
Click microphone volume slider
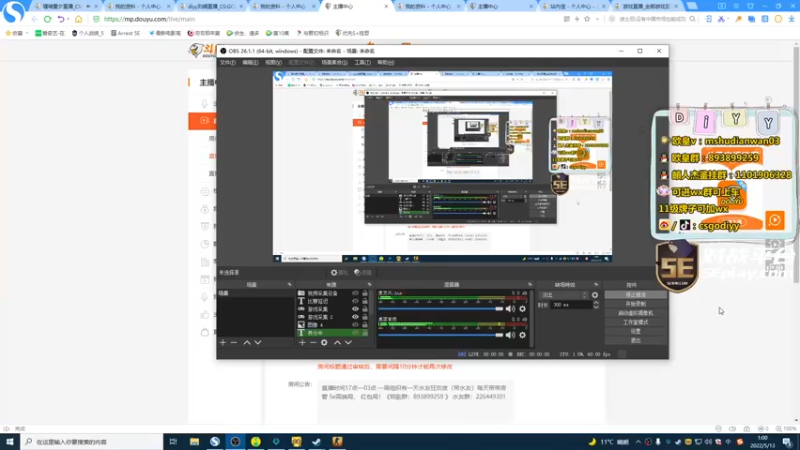pyautogui.click(x=441, y=309)
